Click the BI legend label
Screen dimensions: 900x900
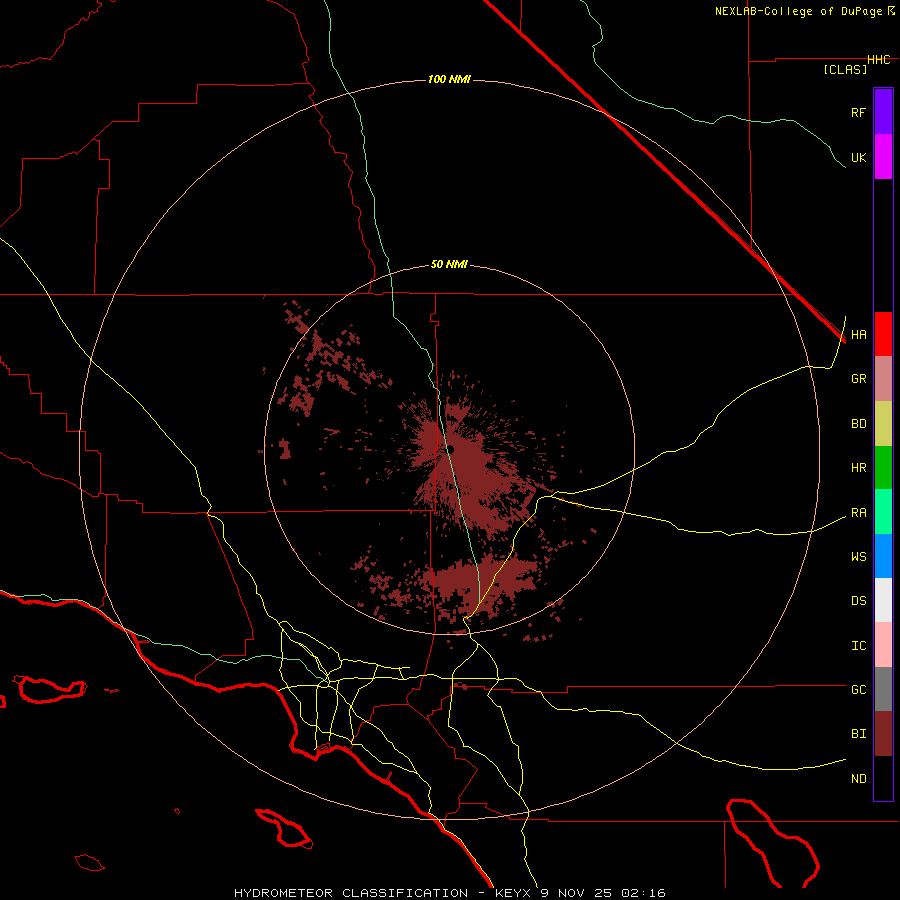coord(858,734)
